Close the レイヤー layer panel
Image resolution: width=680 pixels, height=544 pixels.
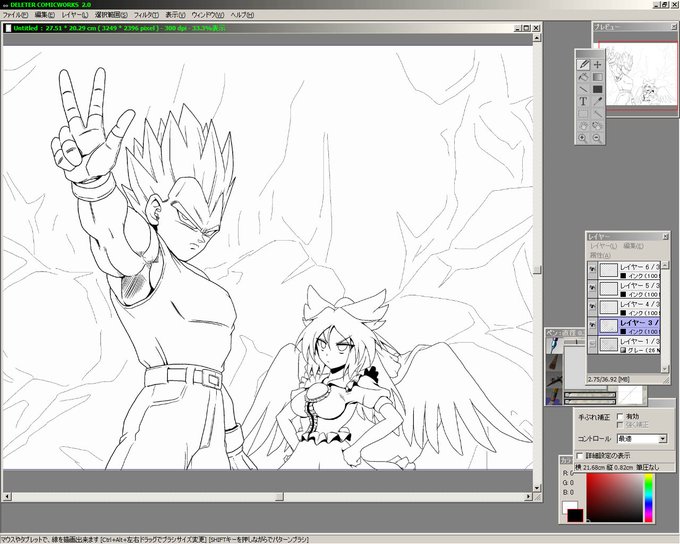pyautogui.click(x=665, y=237)
